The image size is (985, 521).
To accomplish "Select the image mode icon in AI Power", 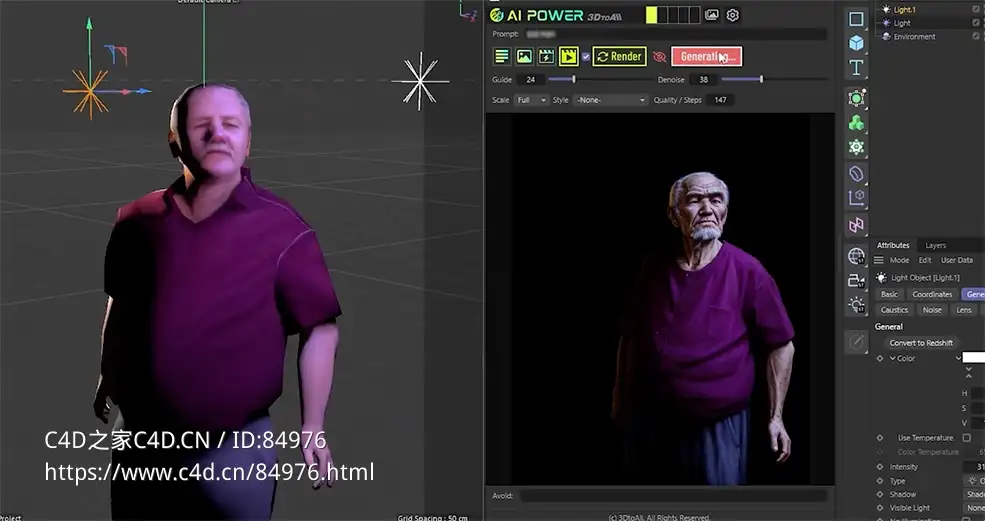I will tap(524, 57).
